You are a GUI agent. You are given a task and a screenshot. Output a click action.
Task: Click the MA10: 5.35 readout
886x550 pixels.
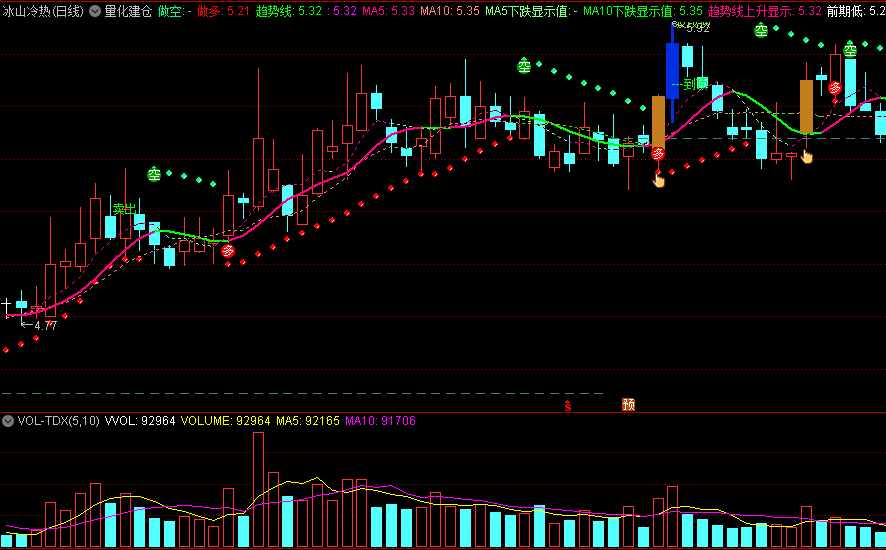click(450, 11)
